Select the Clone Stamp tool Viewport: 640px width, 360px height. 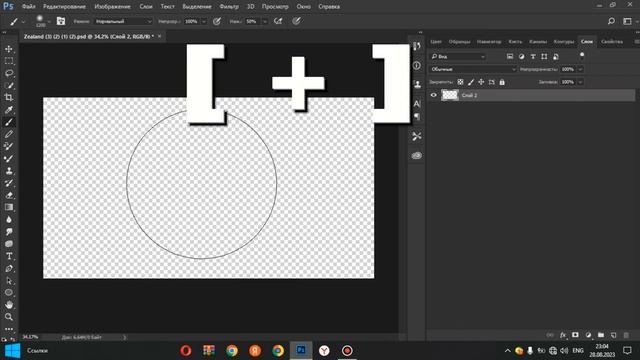pos(9,171)
